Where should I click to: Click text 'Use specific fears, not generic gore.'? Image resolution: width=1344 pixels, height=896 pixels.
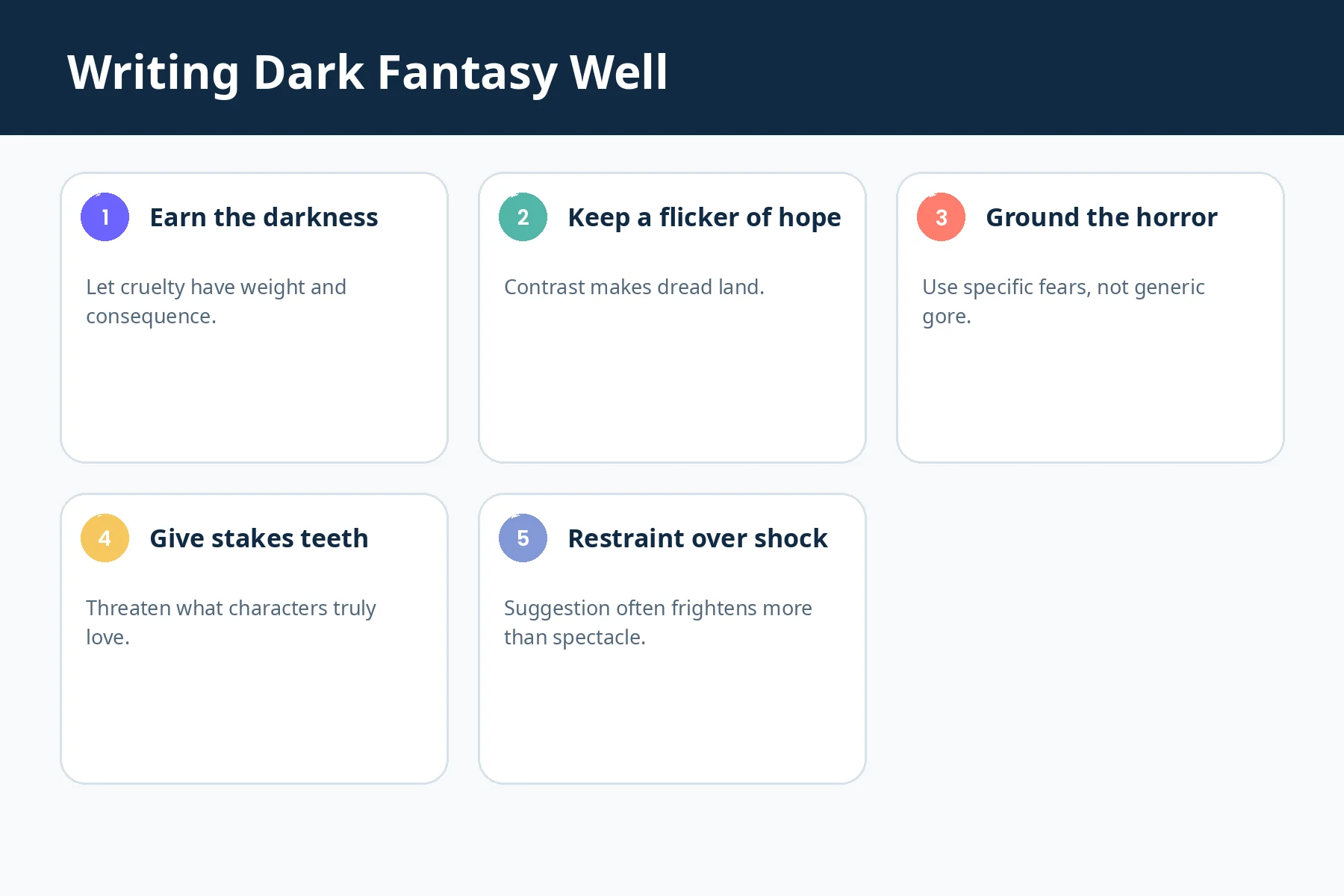pos(1063,302)
